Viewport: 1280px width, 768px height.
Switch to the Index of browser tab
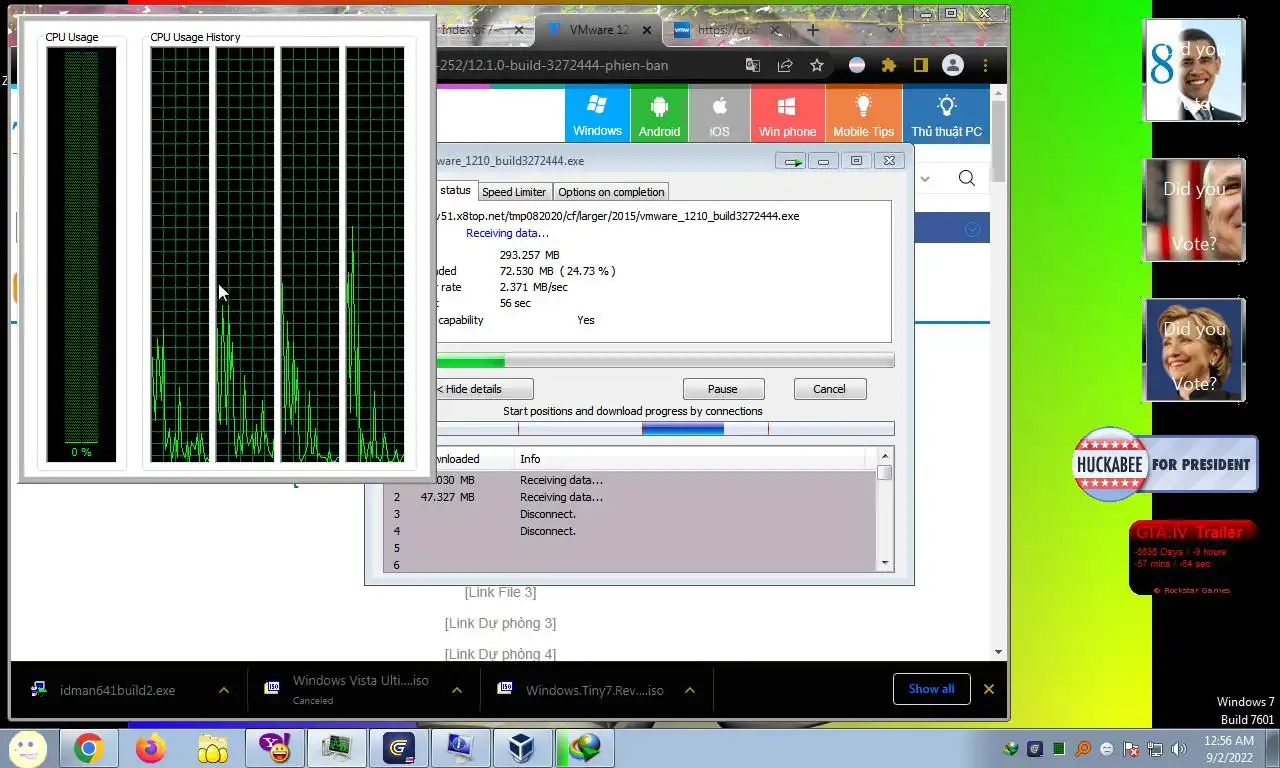tap(483, 30)
